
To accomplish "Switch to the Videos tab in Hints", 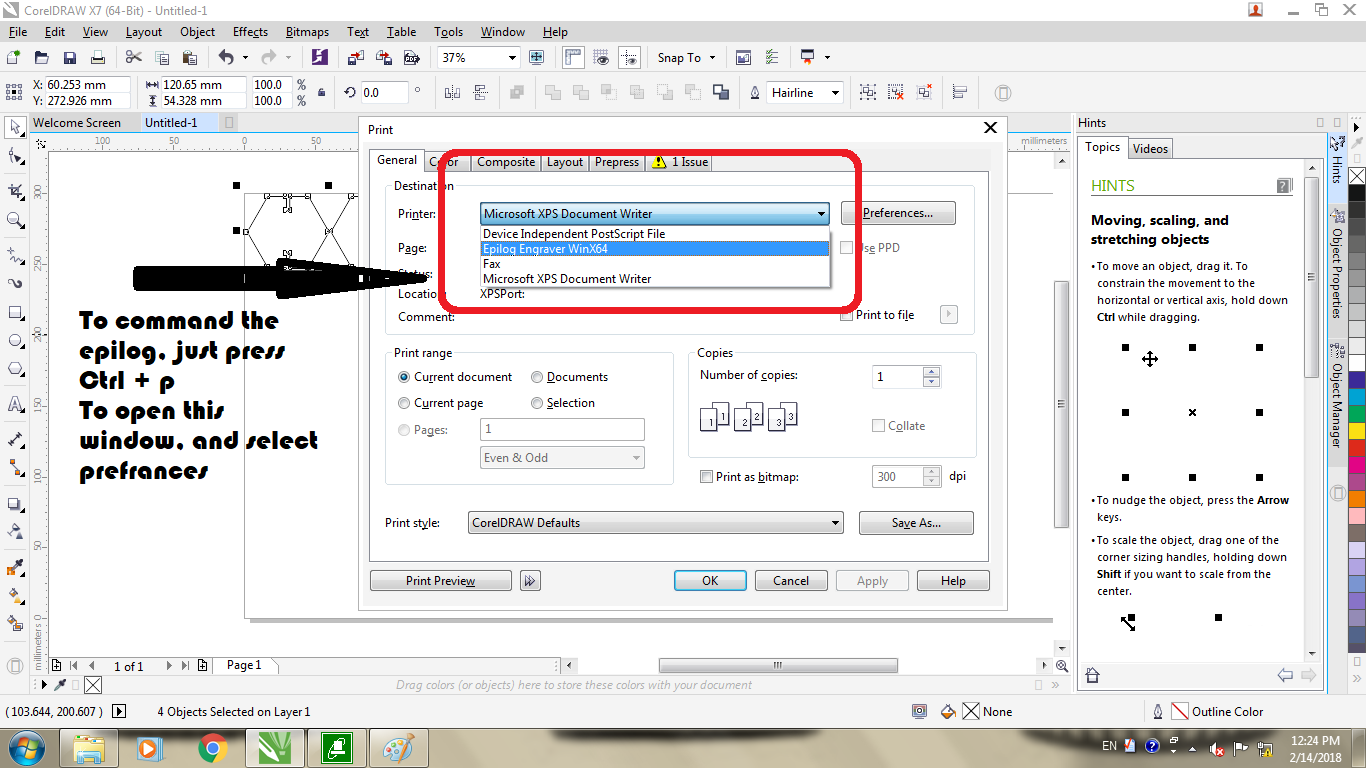I will (1150, 149).
